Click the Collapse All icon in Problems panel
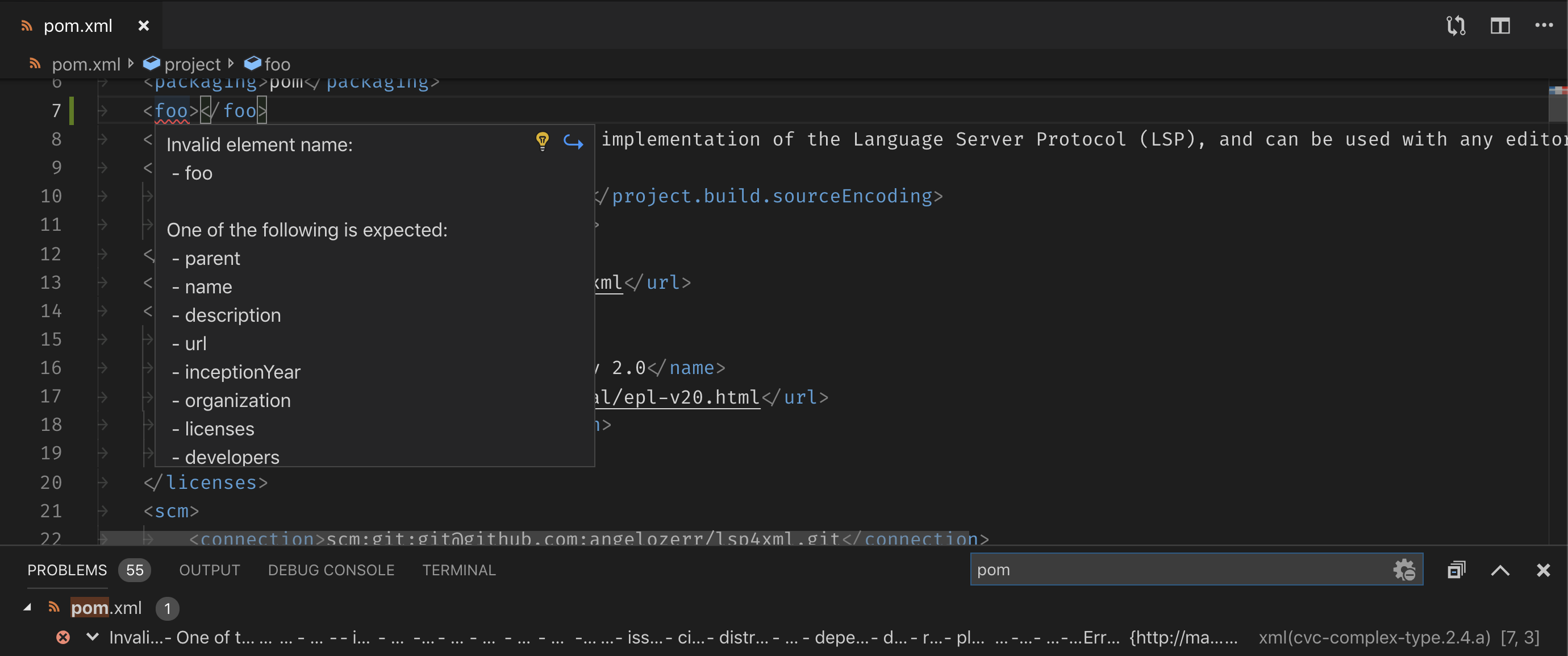This screenshot has width=1568, height=656. click(x=1456, y=570)
